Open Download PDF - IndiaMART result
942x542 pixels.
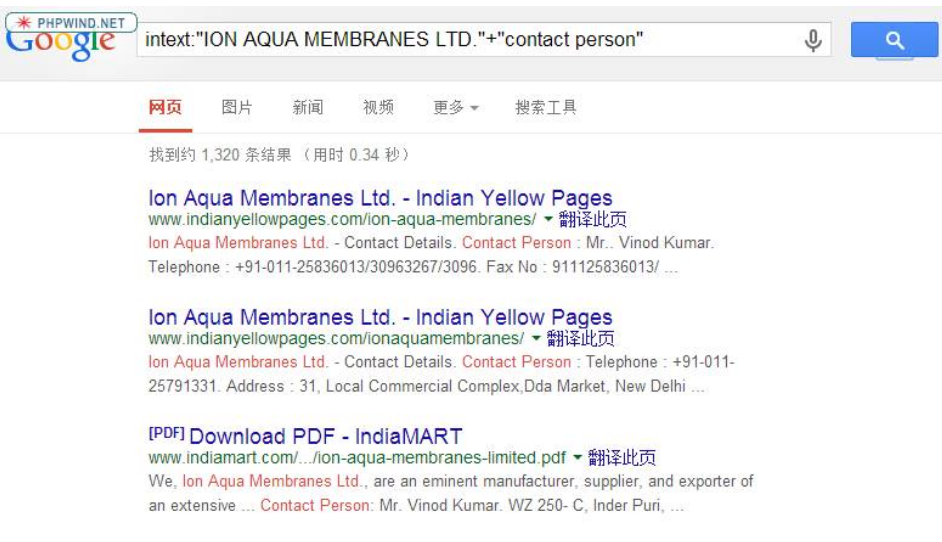(325, 436)
